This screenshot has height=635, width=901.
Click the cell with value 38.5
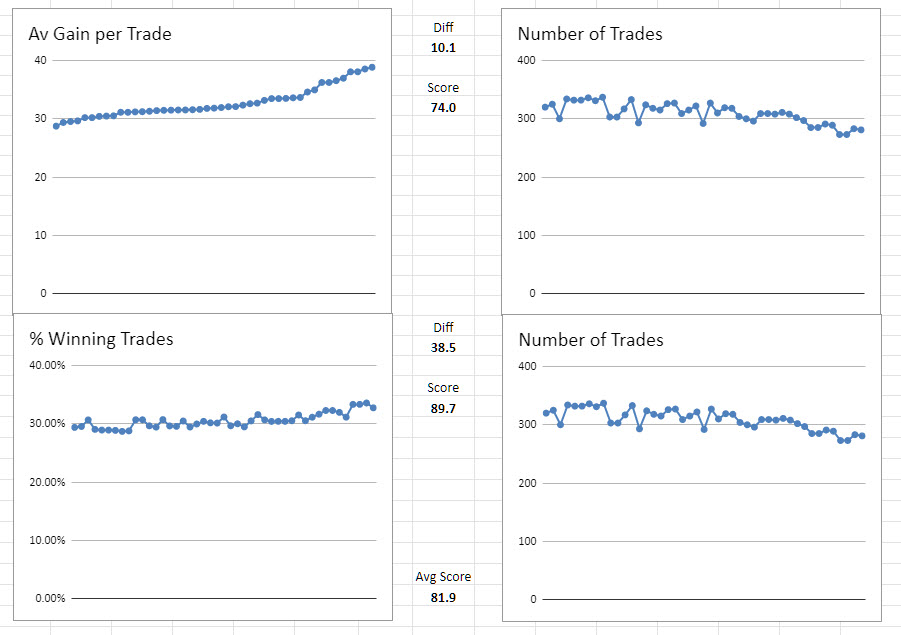[443, 347]
